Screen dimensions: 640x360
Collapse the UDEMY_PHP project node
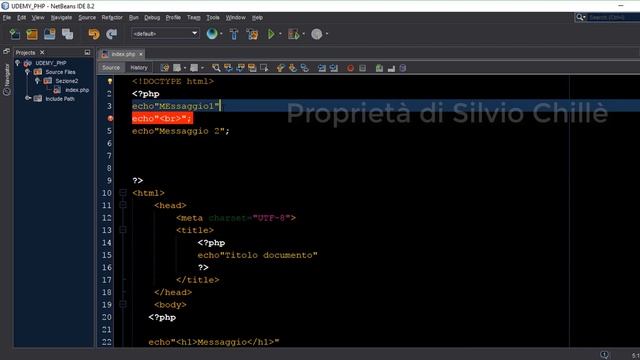(18, 63)
